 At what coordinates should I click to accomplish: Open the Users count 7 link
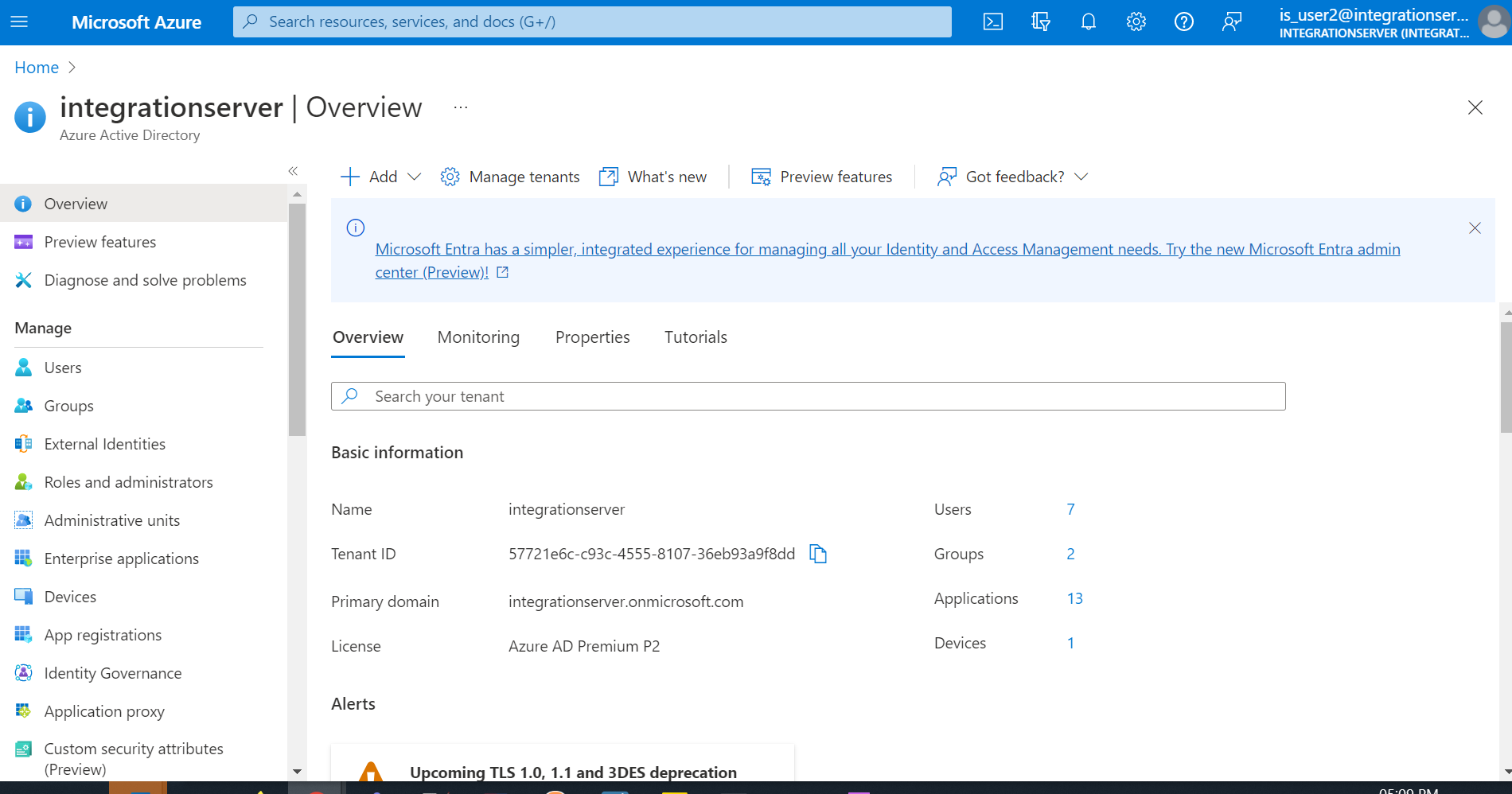(x=1071, y=509)
